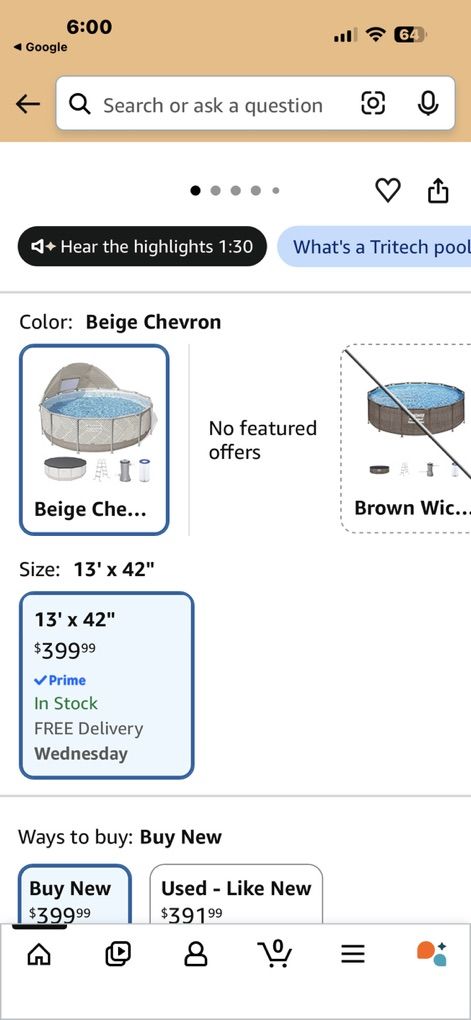The height and width of the screenshot is (1020, 471).
Task: Open camera lens search icon
Action: (373, 103)
